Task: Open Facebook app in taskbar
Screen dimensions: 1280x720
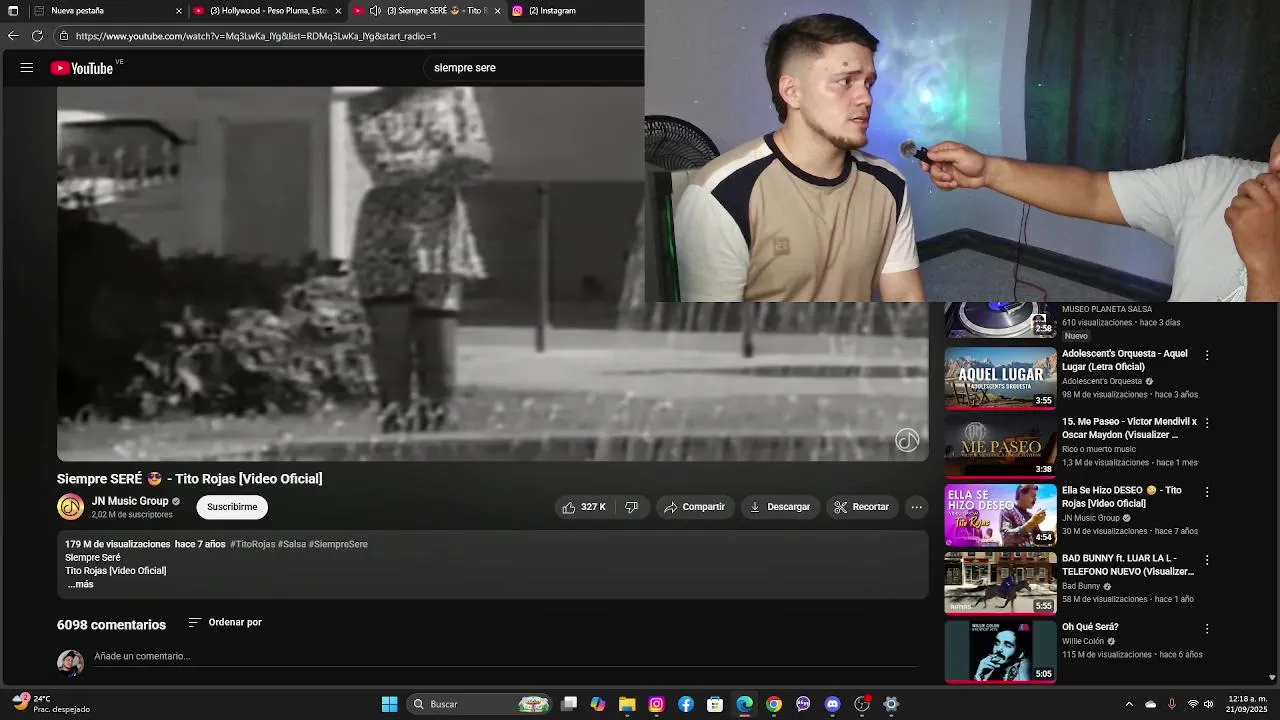Action: pos(686,704)
